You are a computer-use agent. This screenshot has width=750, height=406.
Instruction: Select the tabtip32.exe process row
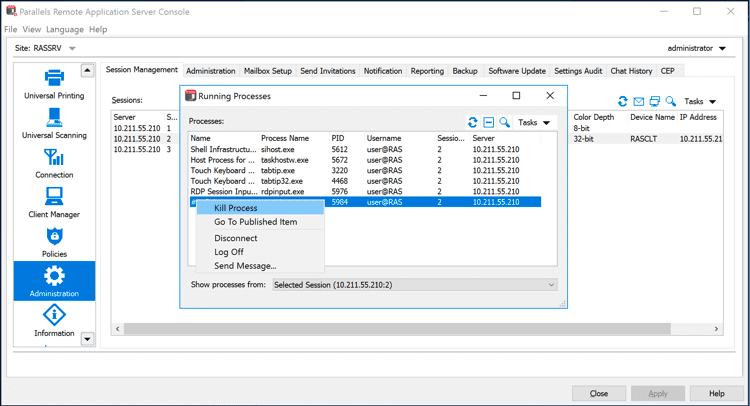[x=365, y=181]
